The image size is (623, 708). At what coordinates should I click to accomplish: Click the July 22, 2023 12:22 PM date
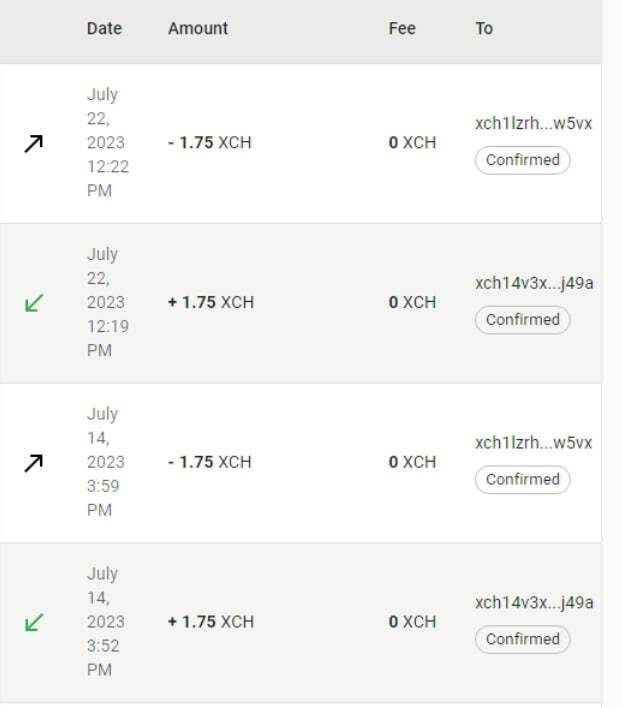pos(107,143)
